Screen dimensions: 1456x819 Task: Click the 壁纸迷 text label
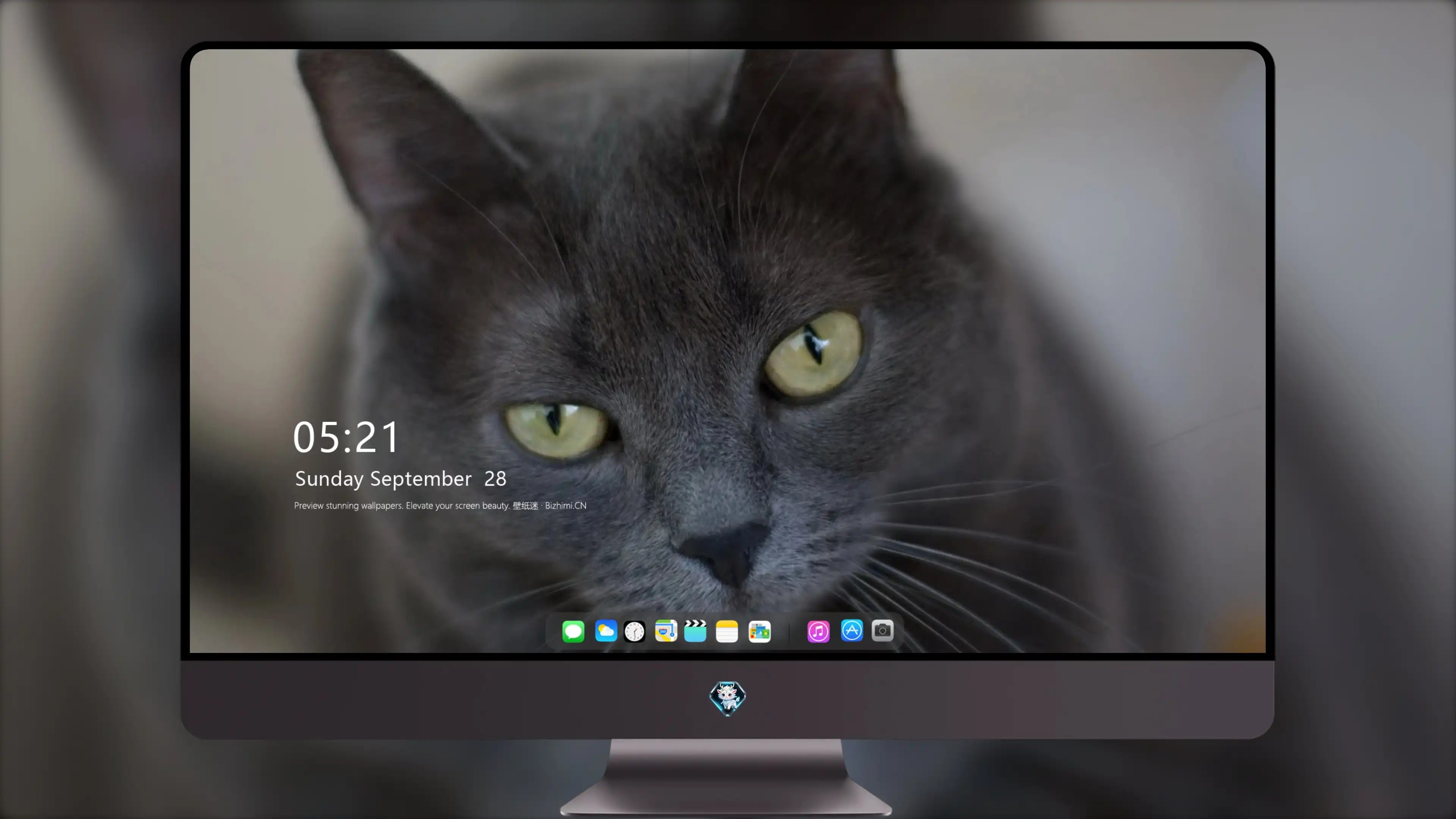click(x=525, y=505)
